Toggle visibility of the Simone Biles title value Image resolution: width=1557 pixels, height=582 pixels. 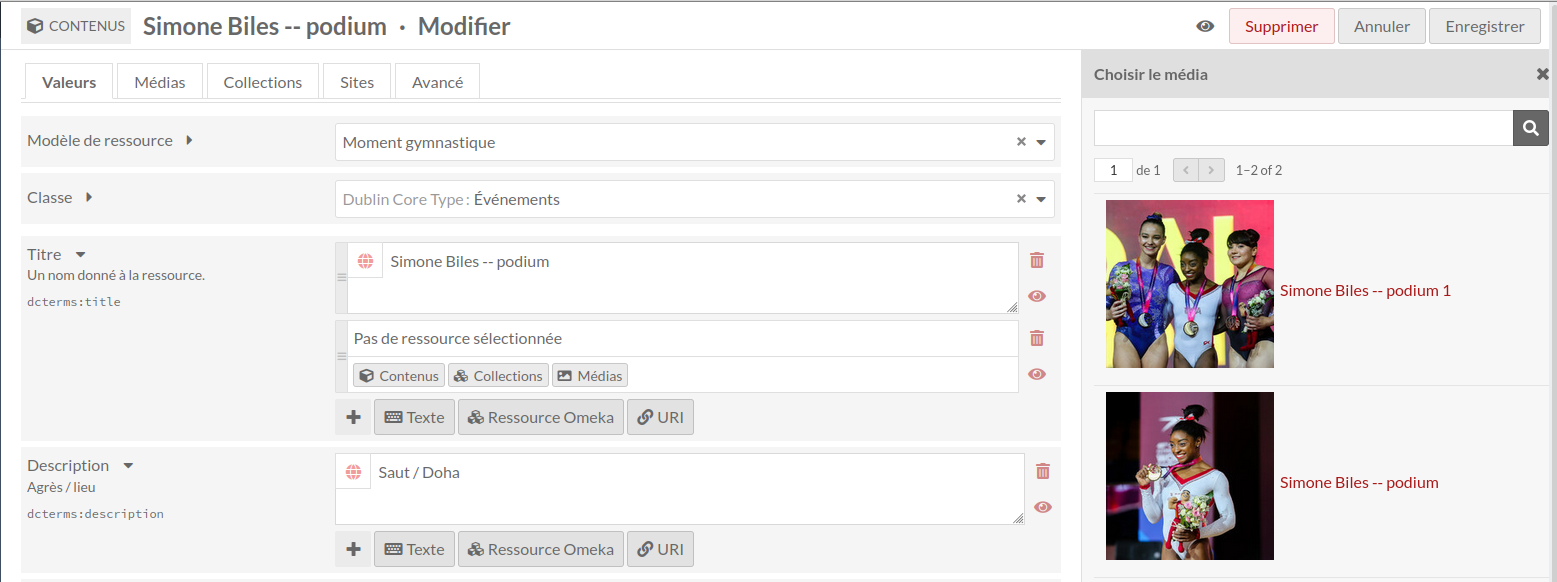[x=1037, y=296]
